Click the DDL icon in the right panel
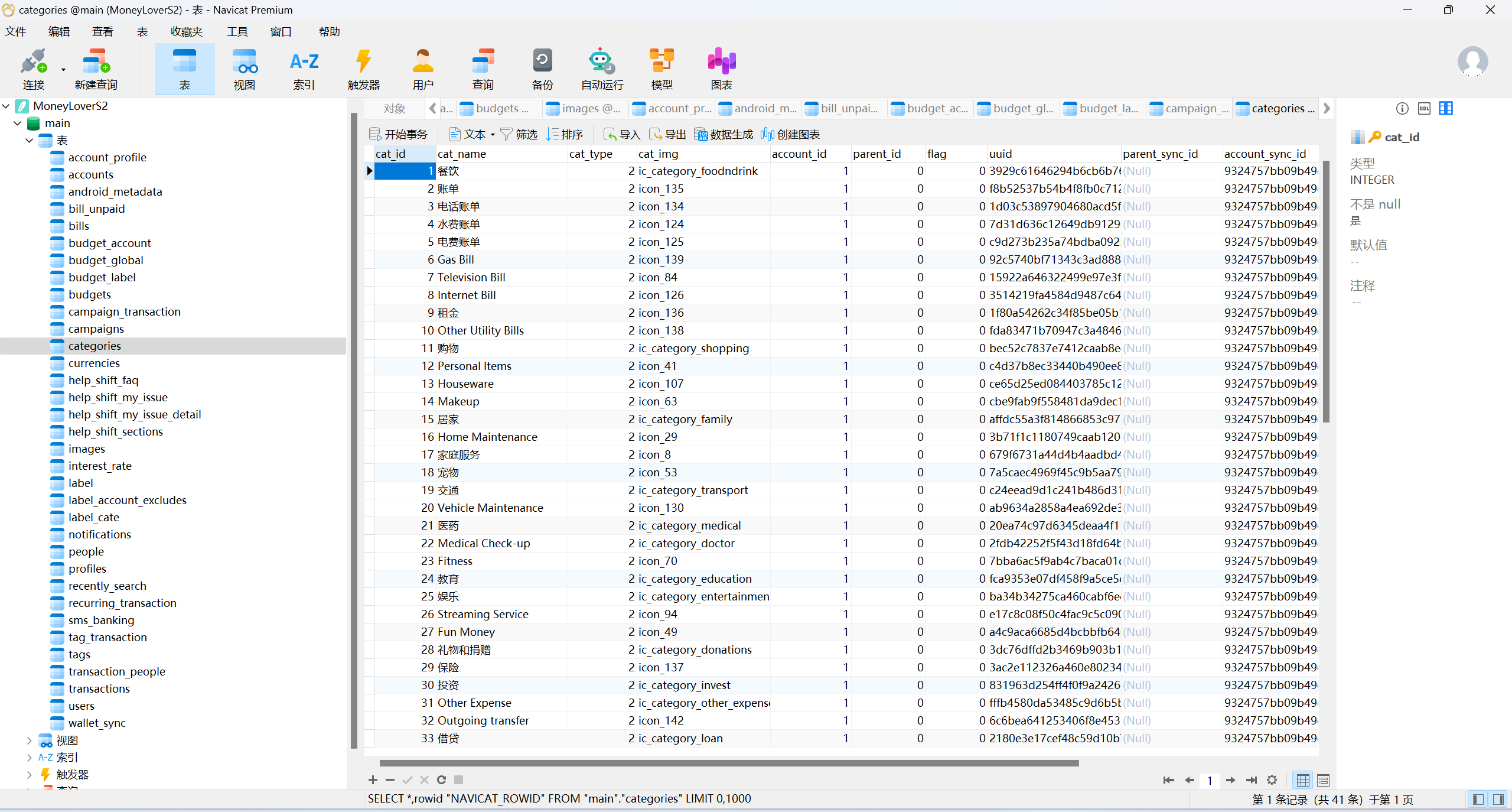The width and height of the screenshot is (1512, 812). pyautogui.click(x=1424, y=108)
